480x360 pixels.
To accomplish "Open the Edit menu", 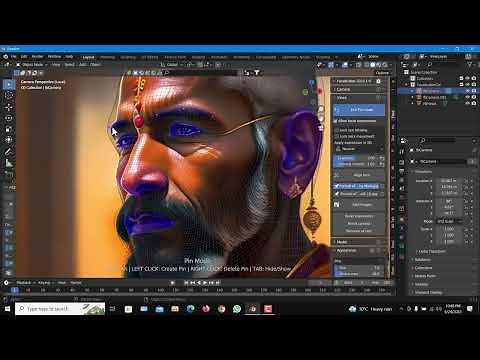I will (24, 57).
